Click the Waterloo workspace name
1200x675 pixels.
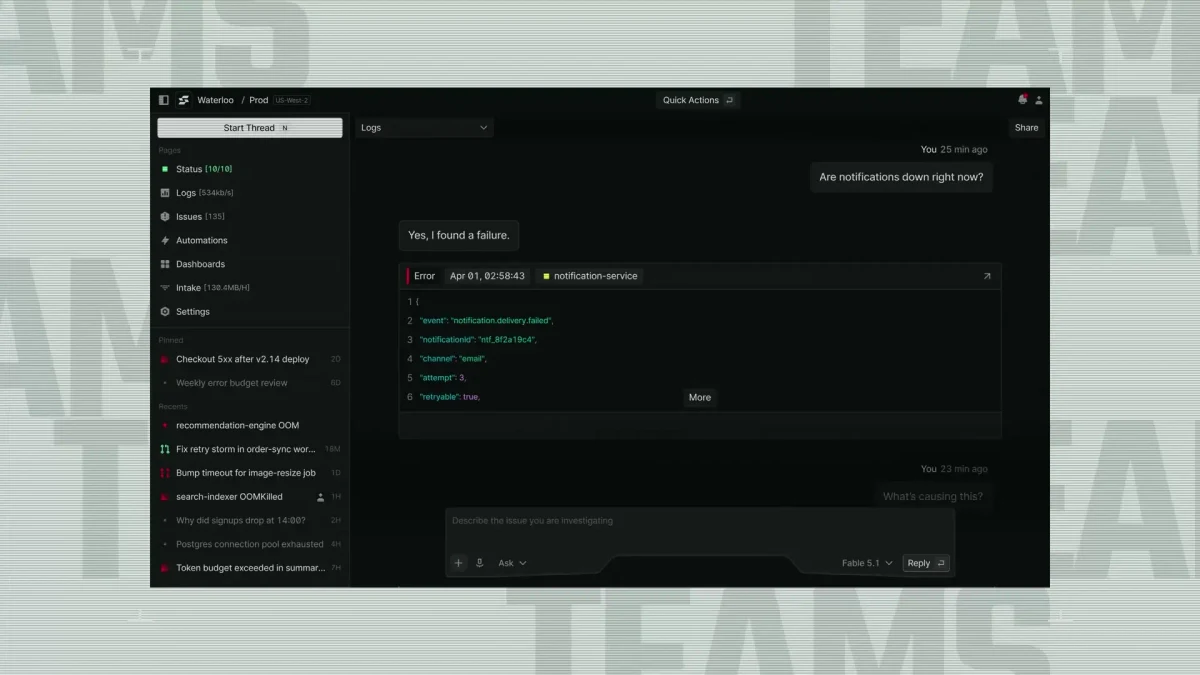(x=215, y=100)
